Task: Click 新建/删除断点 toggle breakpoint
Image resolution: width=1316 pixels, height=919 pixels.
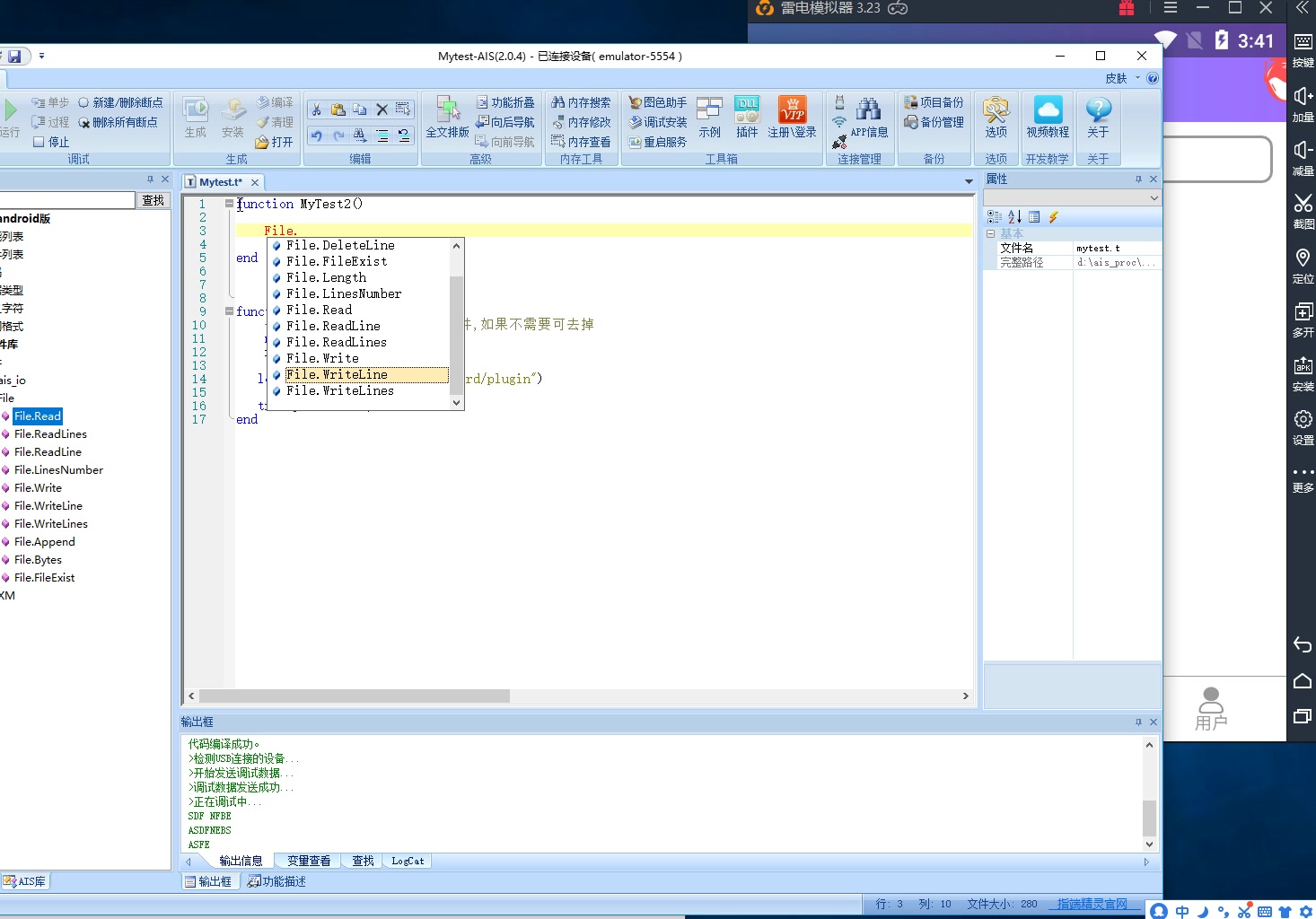Action: pos(120,102)
